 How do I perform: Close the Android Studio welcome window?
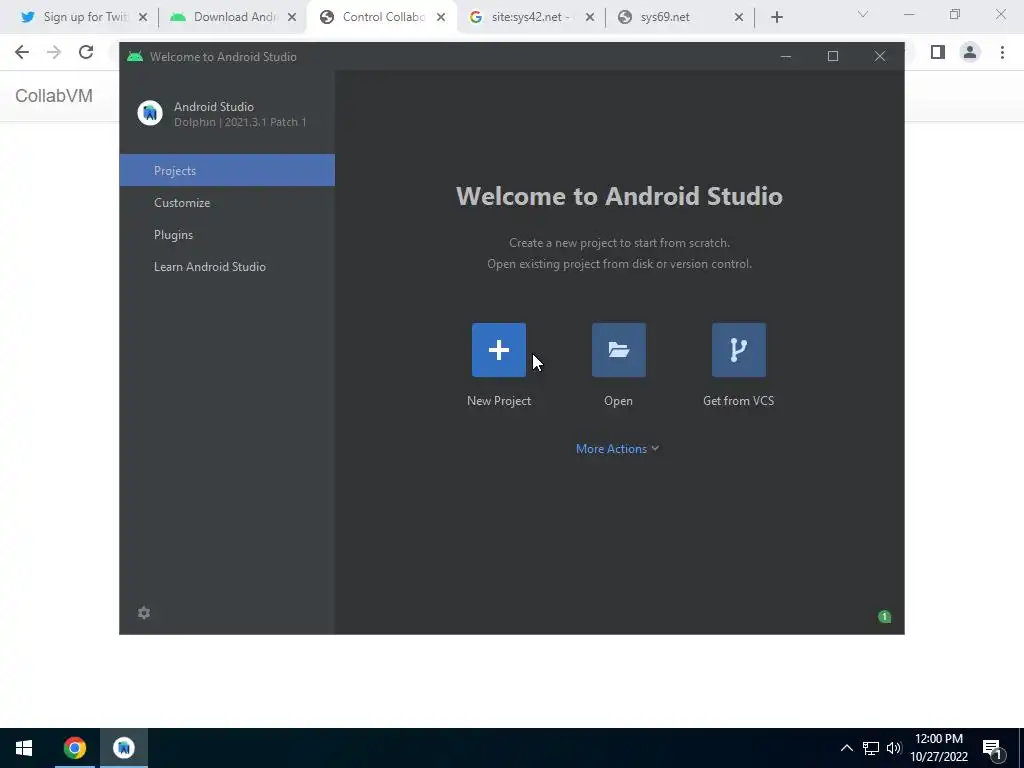tap(880, 57)
